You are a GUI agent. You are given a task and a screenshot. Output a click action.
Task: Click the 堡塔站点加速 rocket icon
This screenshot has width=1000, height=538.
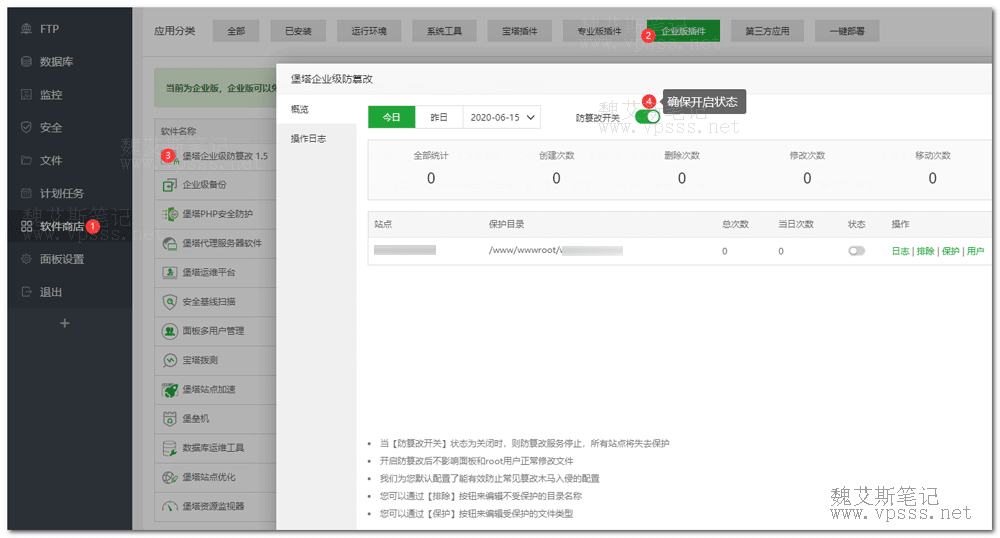(170, 389)
